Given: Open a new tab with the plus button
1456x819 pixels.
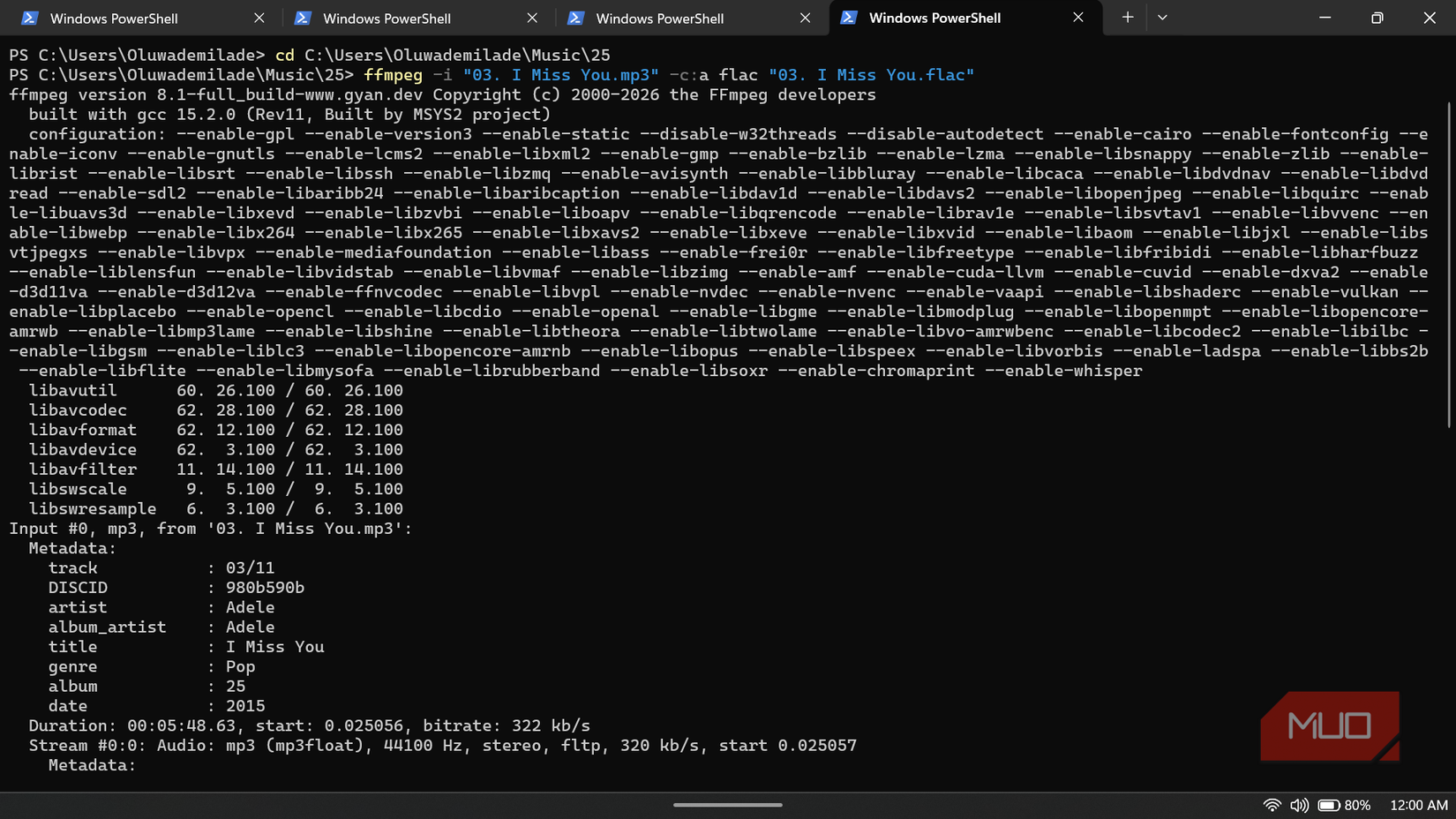Looking at the screenshot, I should (x=1127, y=17).
